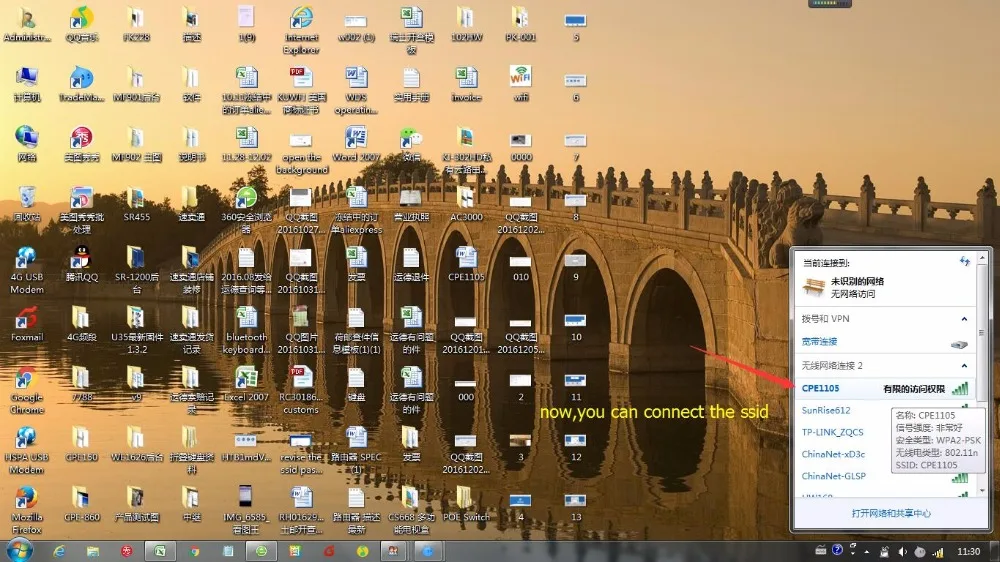
Task: Open the 4G USB Modem shortcut
Action: pyautogui.click(x=27, y=270)
